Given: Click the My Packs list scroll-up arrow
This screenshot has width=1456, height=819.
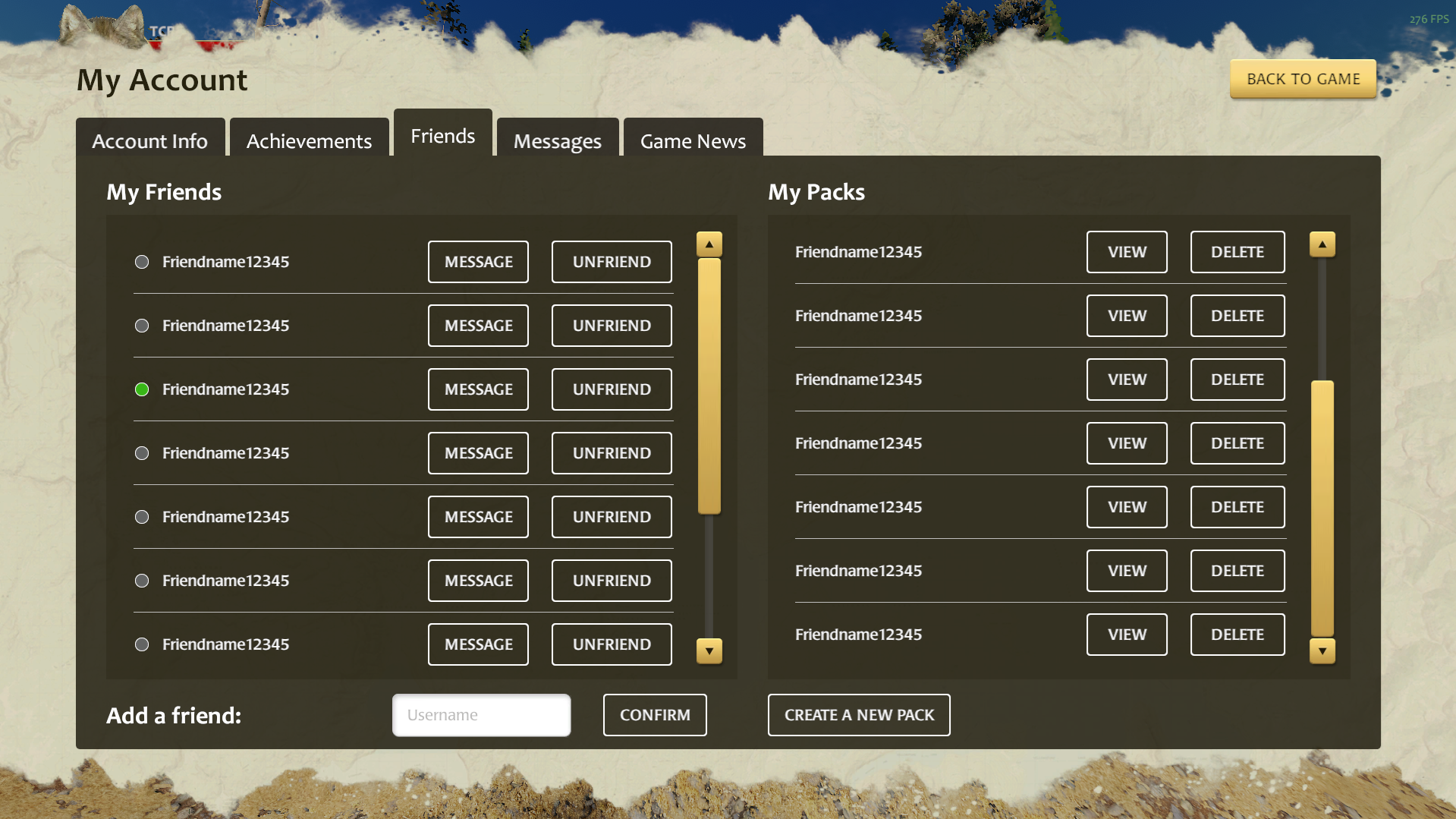Looking at the screenshot, I should click(x=1322, y=244).
